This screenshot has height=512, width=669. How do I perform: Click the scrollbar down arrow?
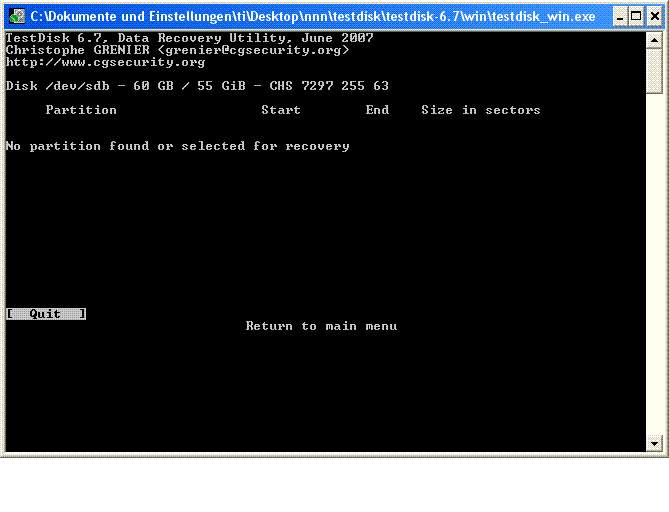(x=654, y=444)
